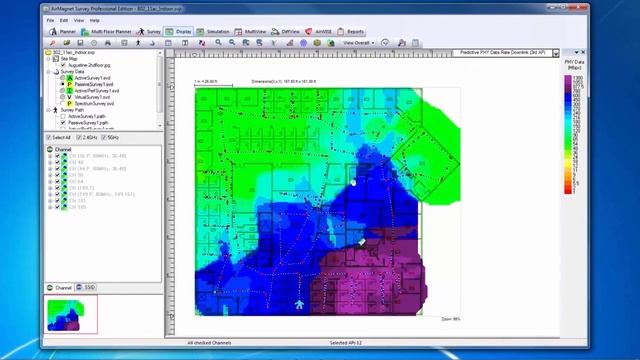Uncheck the CH 165 channel checkbox
The height and width of the screenshot is (360, 640).
point(58,207)
